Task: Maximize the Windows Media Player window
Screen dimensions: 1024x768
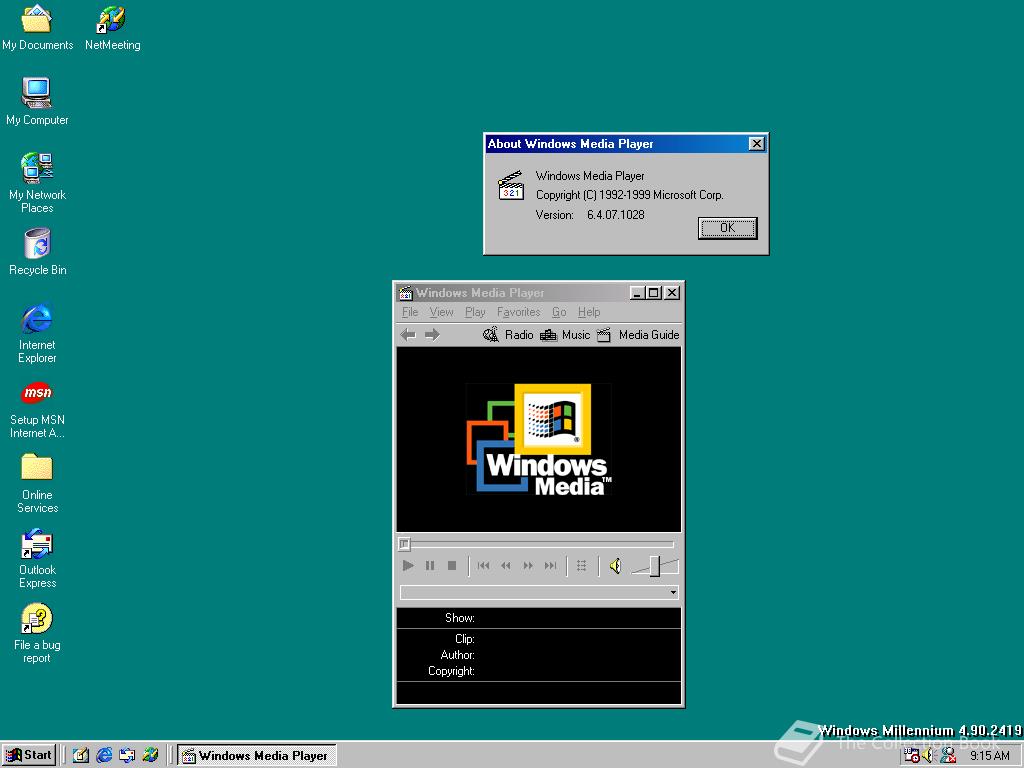Action: [652, 293]
